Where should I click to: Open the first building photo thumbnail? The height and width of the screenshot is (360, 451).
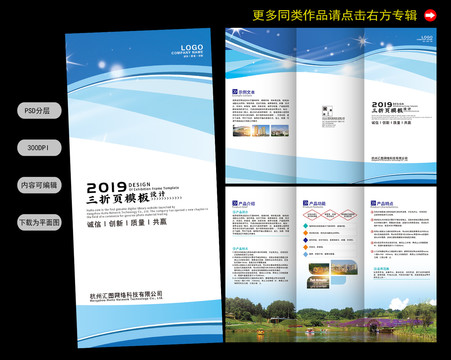coord(242,130)
